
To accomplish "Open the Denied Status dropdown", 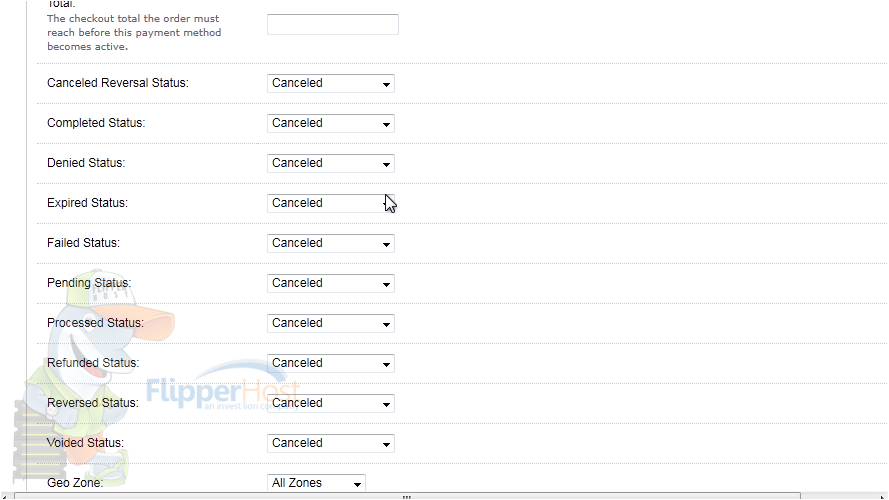I will [331, 163].
